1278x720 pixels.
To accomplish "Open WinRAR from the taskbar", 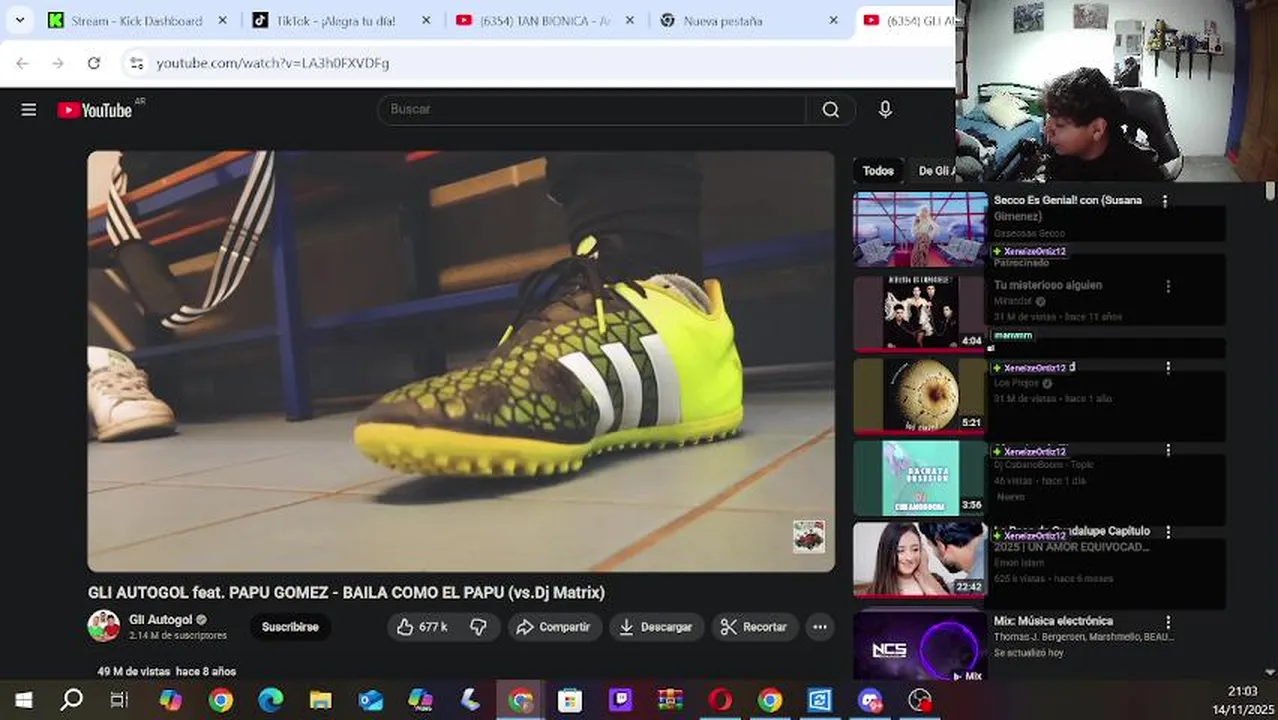I will coord(670,700).
